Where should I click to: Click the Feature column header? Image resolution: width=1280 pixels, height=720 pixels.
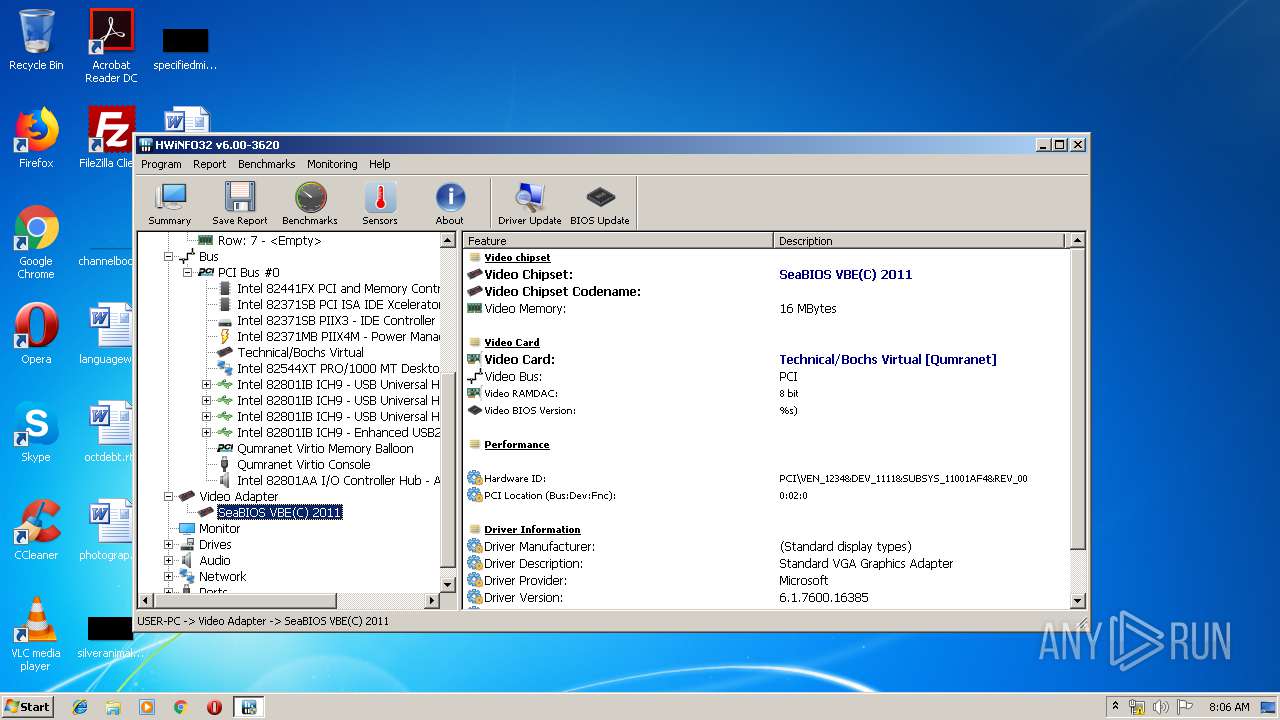618,241
